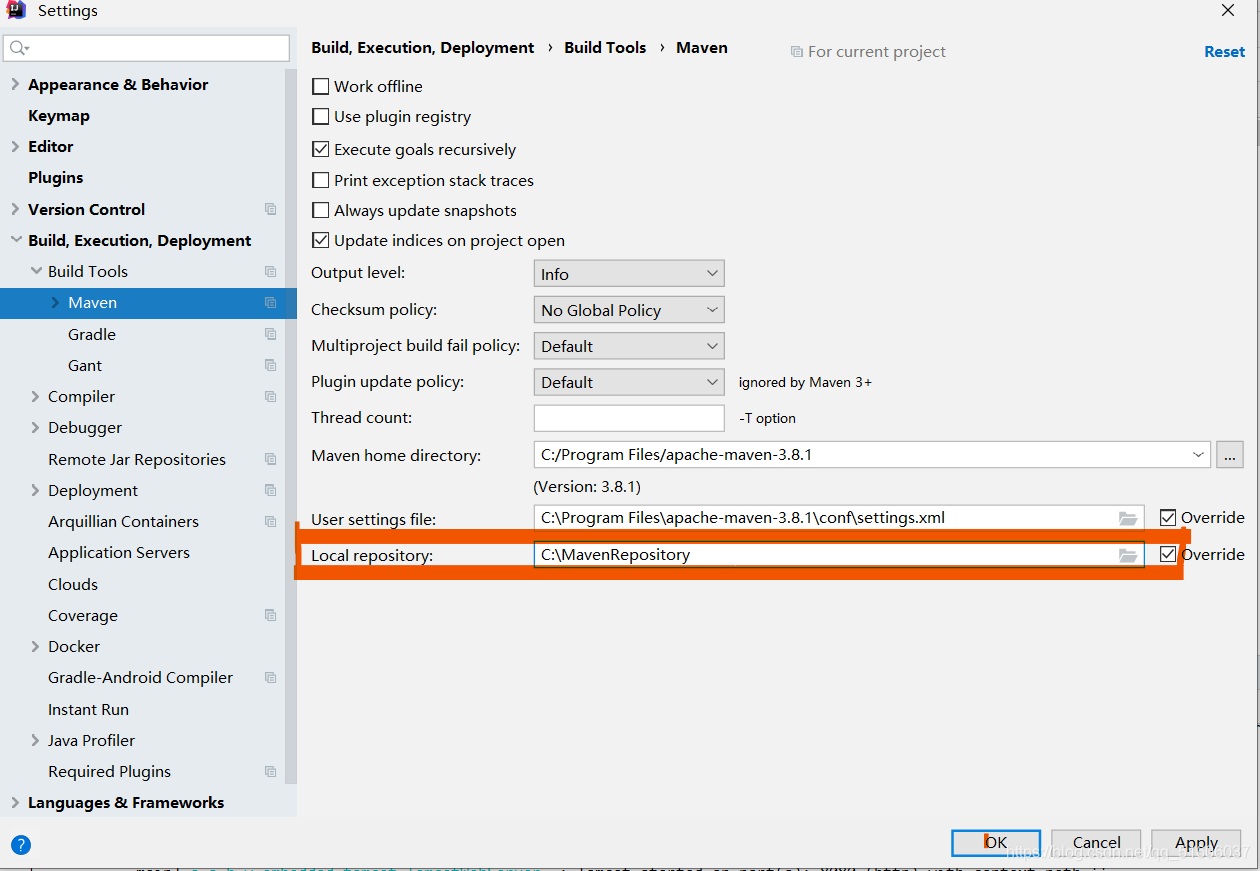The image size is (1260, 871).
Task: Select Gradle in the settings sidebar
Action: point(91,334)
